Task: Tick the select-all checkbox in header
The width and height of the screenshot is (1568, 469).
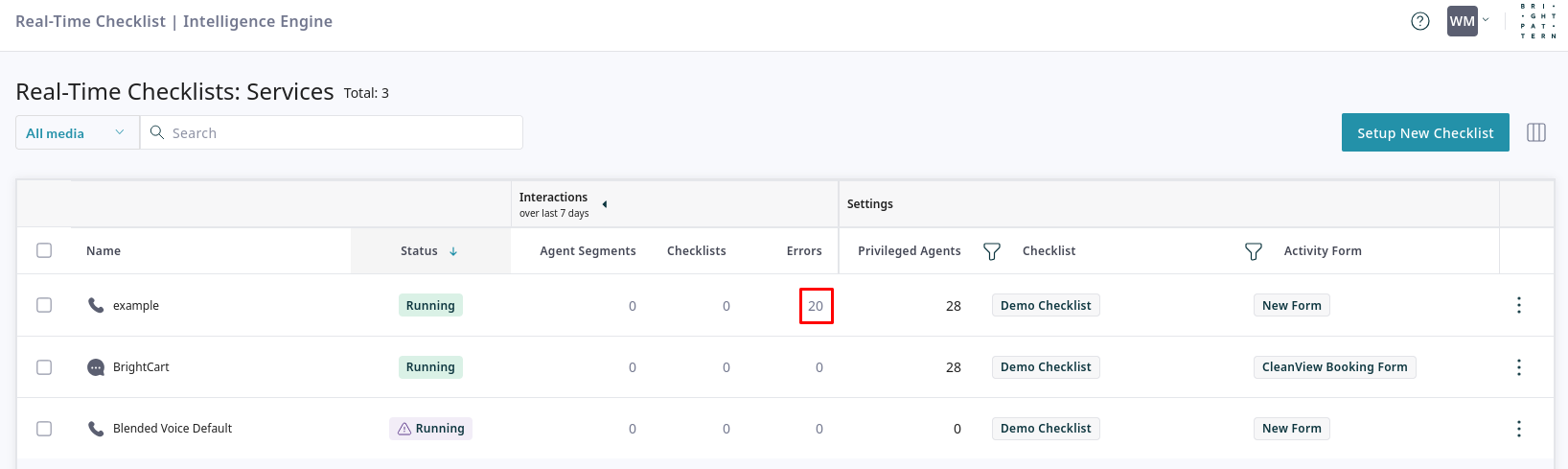Action: click(x=44, y=250)
